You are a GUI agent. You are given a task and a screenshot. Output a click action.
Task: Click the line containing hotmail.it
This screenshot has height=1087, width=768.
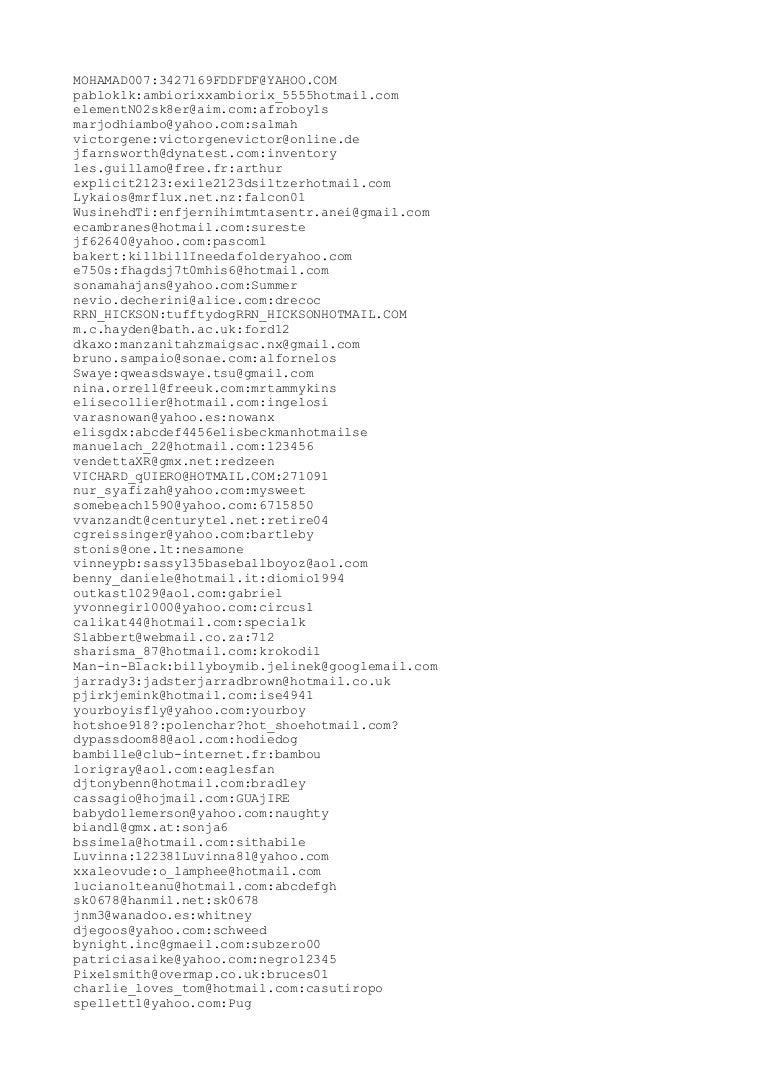coord(208,579)
